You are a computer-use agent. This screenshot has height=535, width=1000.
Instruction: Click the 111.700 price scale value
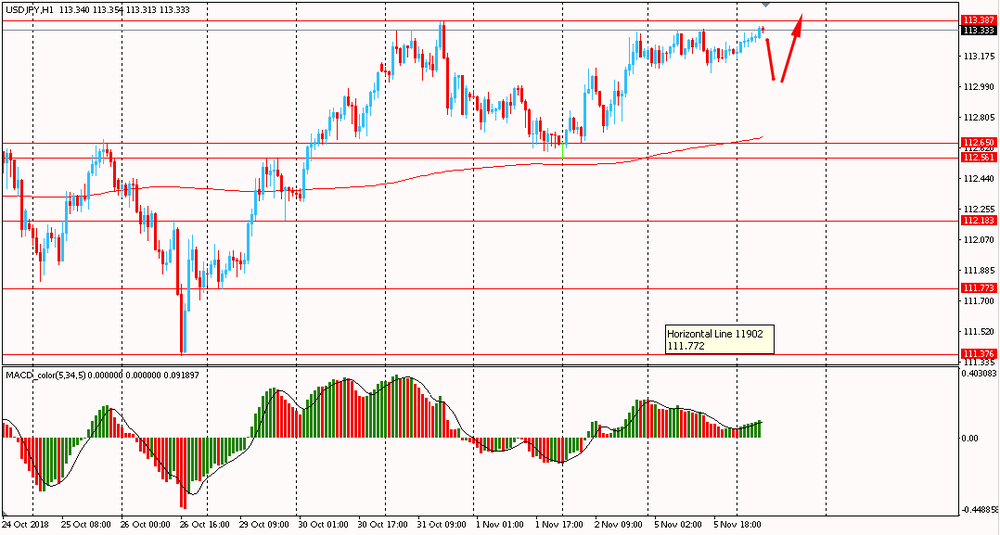click(x=978, y=301)
